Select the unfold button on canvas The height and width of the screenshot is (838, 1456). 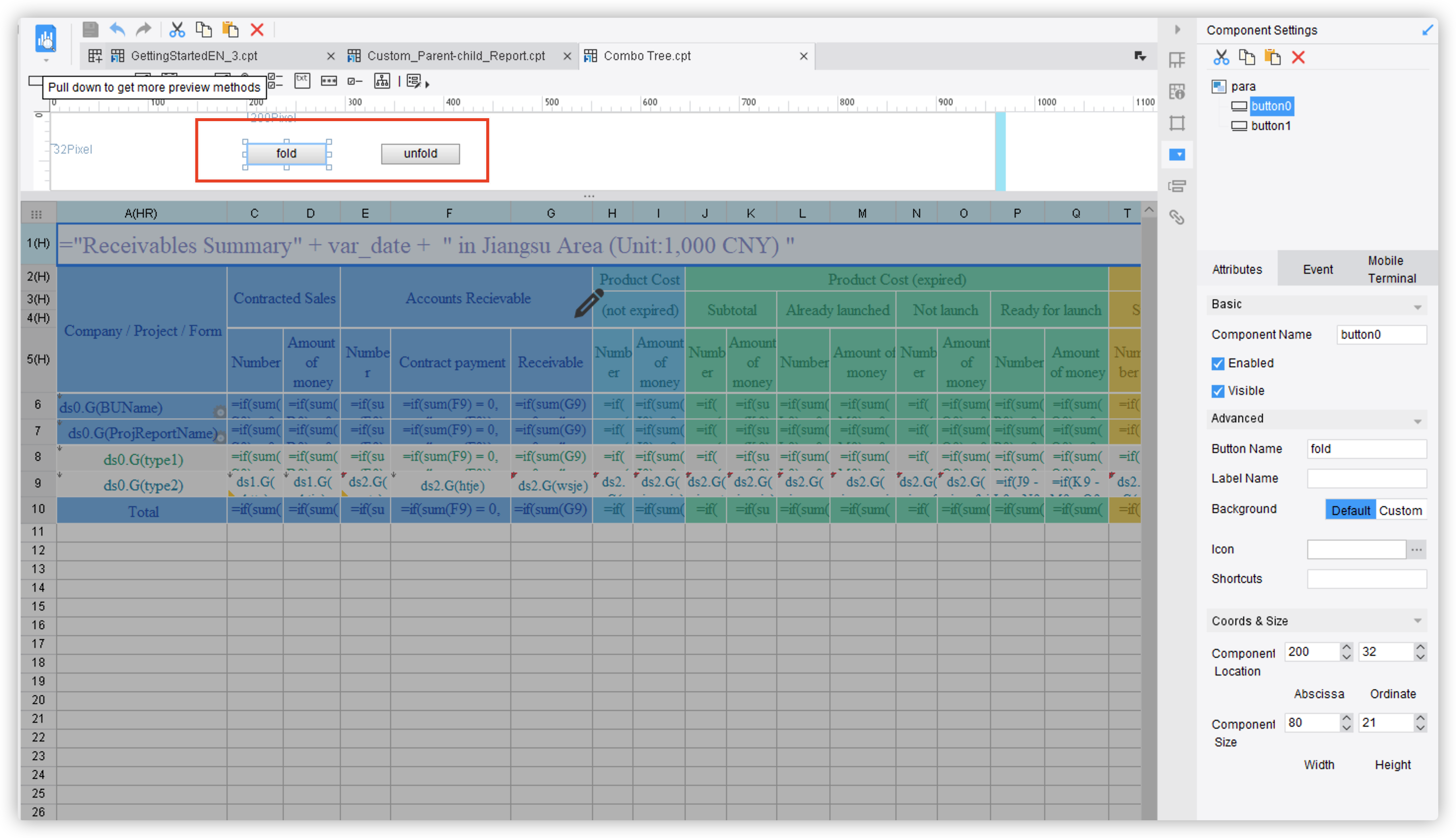tap(420, 154)
